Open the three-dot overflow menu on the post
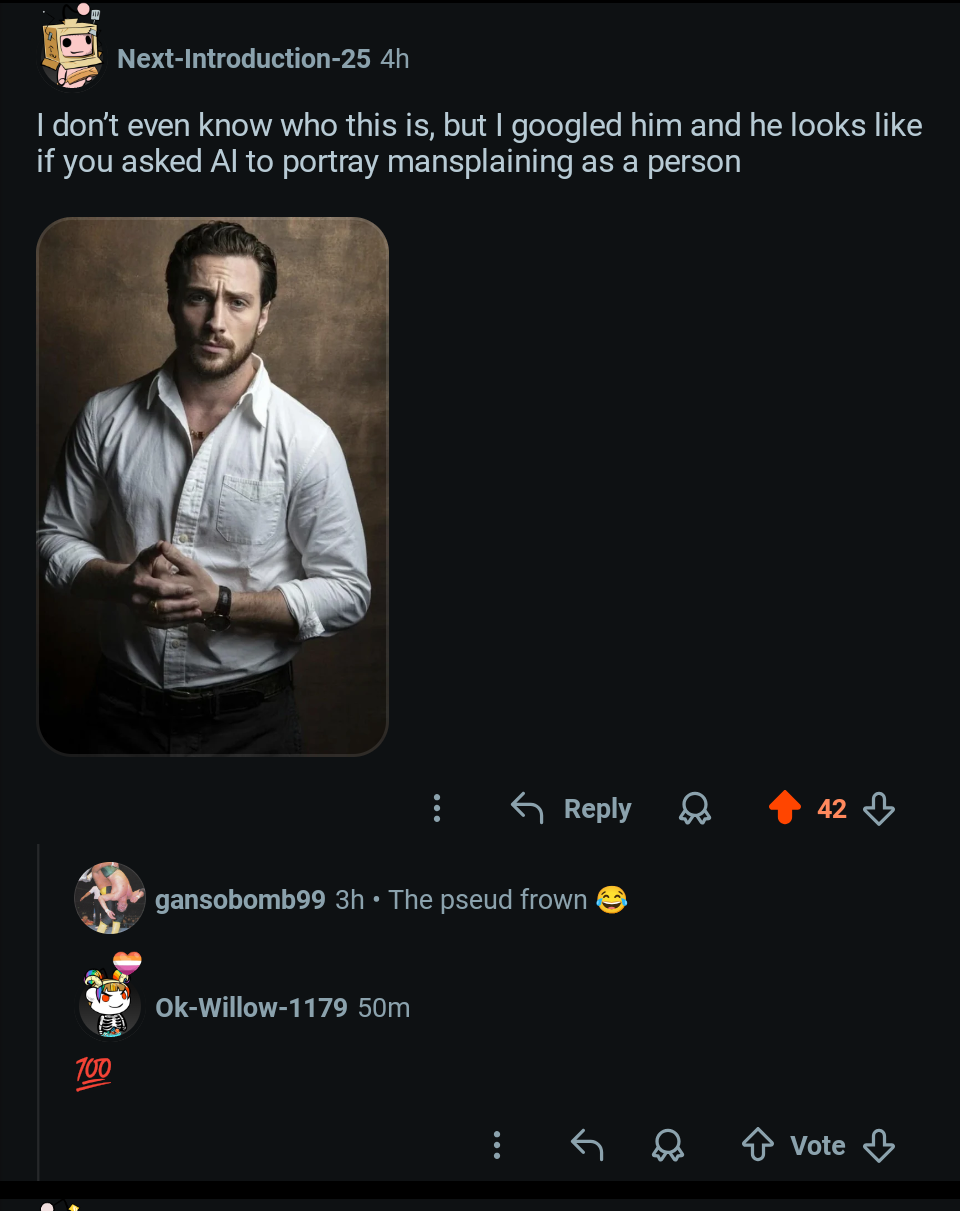The width and height of the screenshot is (960, 1211). tap(436, 808)
